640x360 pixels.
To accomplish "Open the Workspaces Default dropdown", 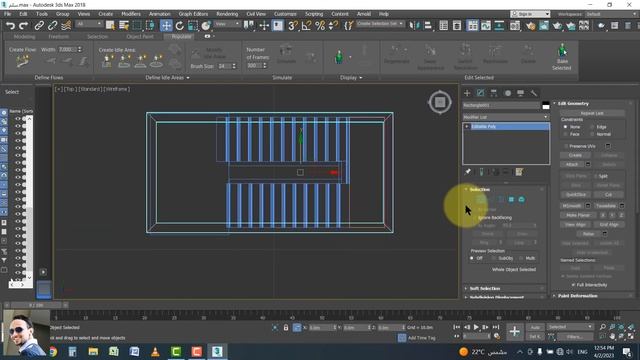I will coord(611,14).
